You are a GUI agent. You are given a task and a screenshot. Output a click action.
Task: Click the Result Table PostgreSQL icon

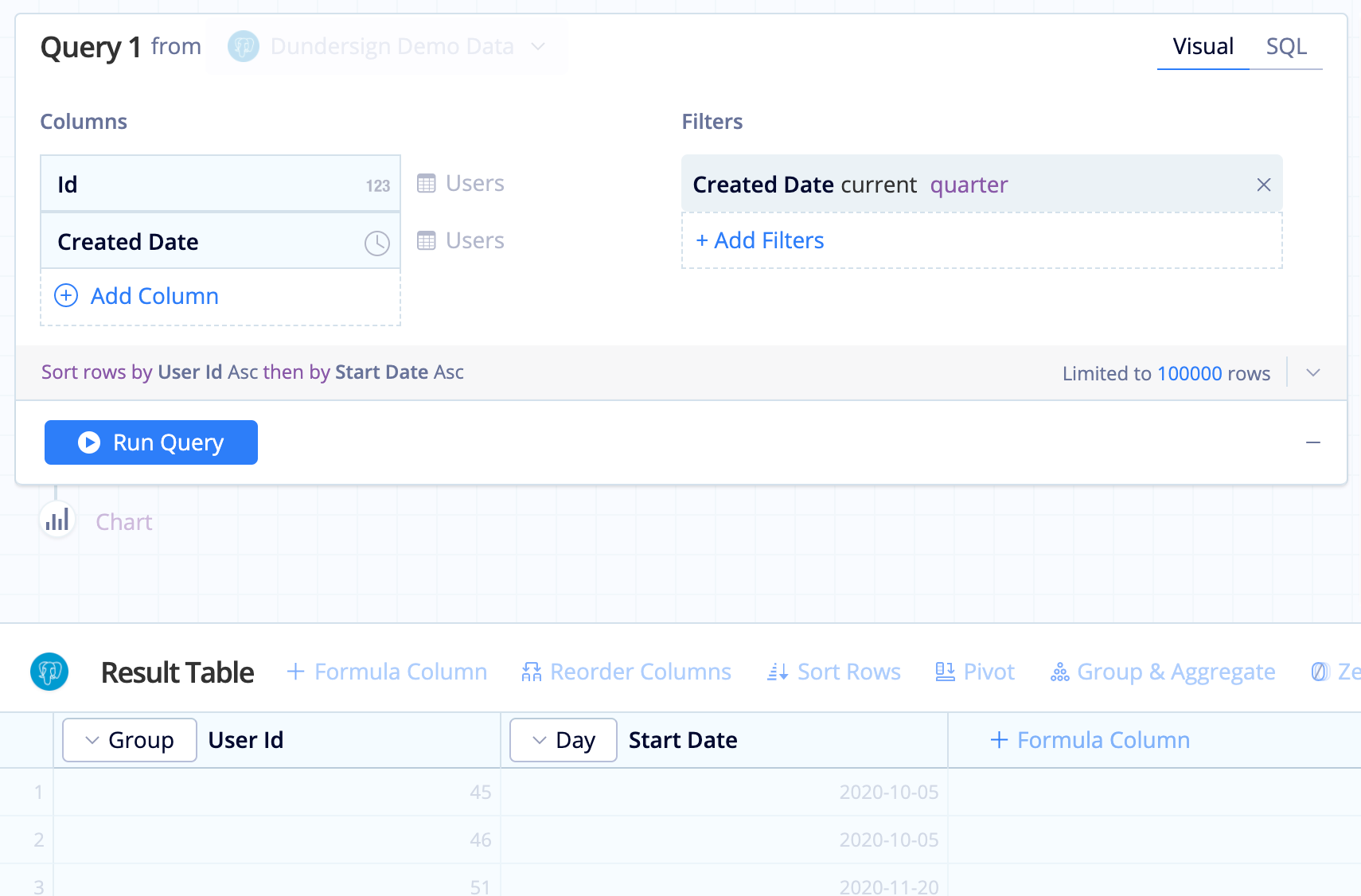coord(49,672)
